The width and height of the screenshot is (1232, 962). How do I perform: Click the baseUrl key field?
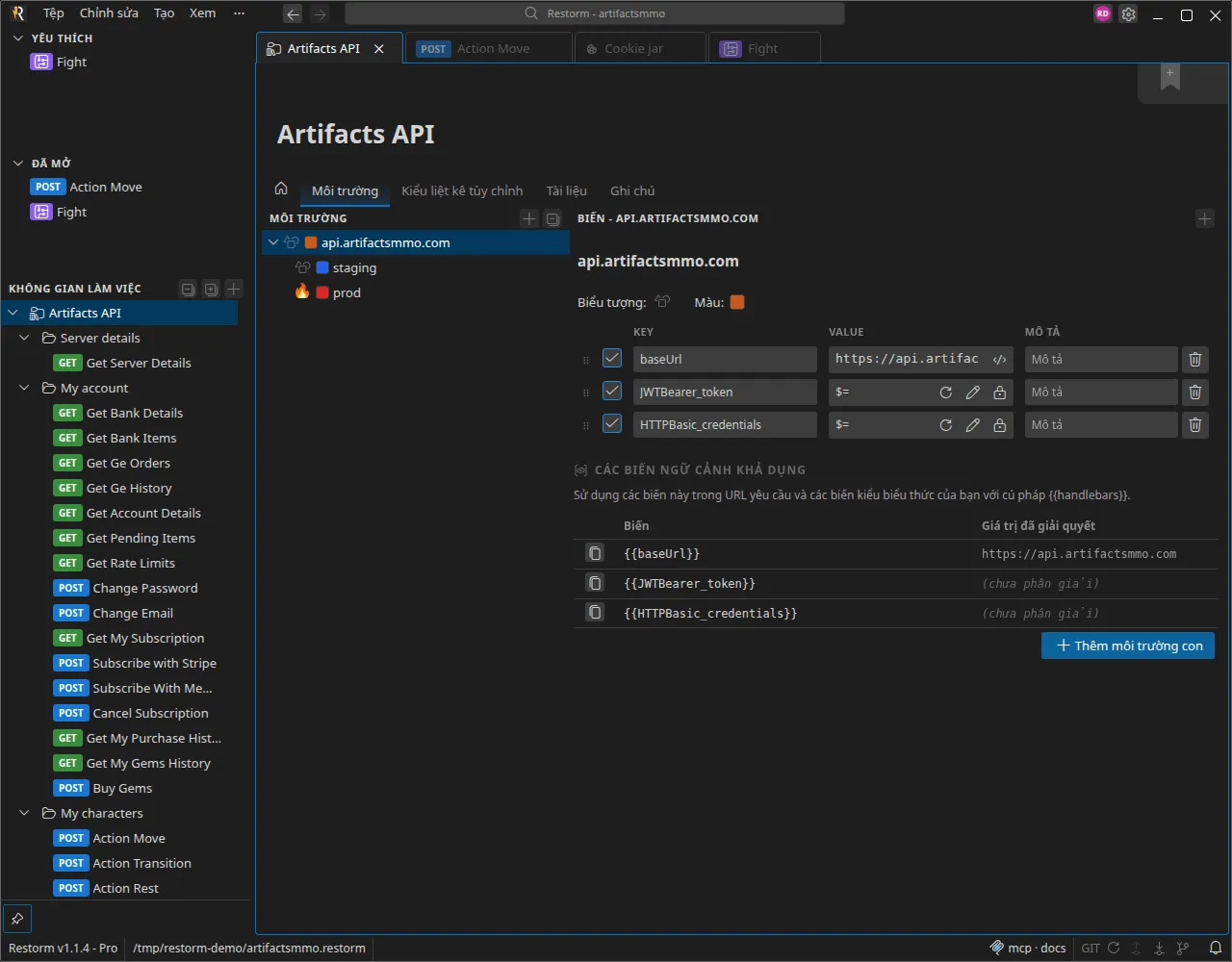click(725, 359)
